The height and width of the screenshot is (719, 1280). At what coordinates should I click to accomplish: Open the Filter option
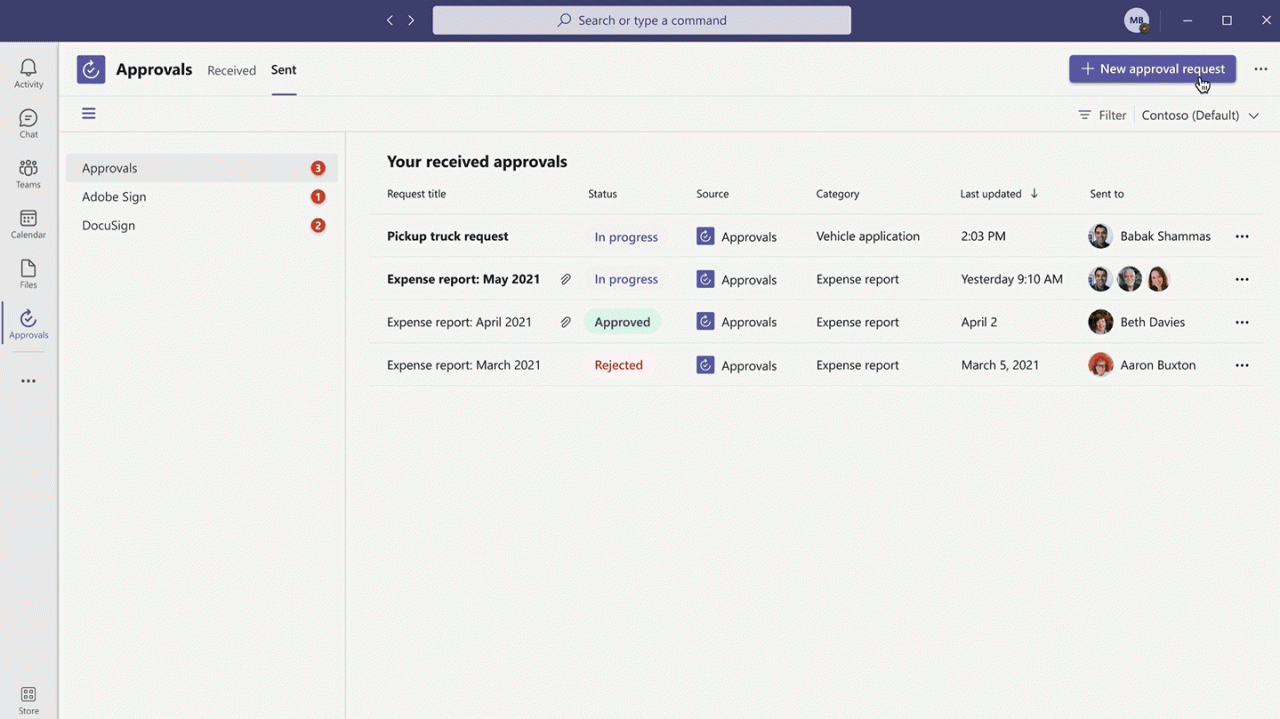(1102, 115)
